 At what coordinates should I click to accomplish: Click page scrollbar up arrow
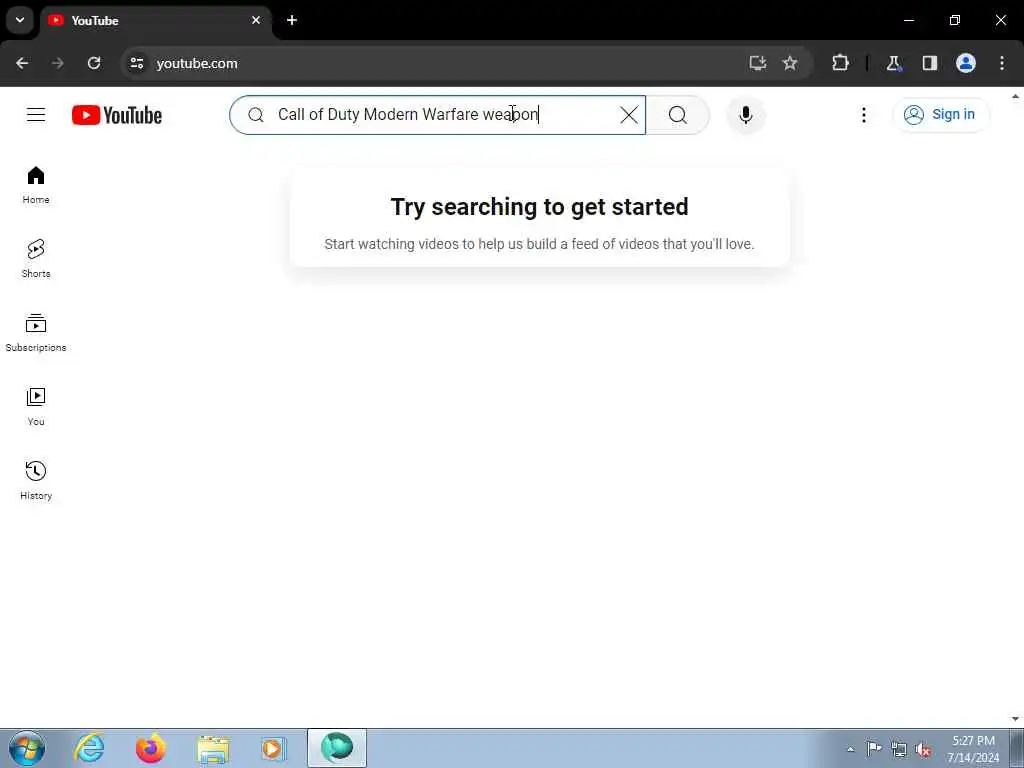coord(1016,96)
